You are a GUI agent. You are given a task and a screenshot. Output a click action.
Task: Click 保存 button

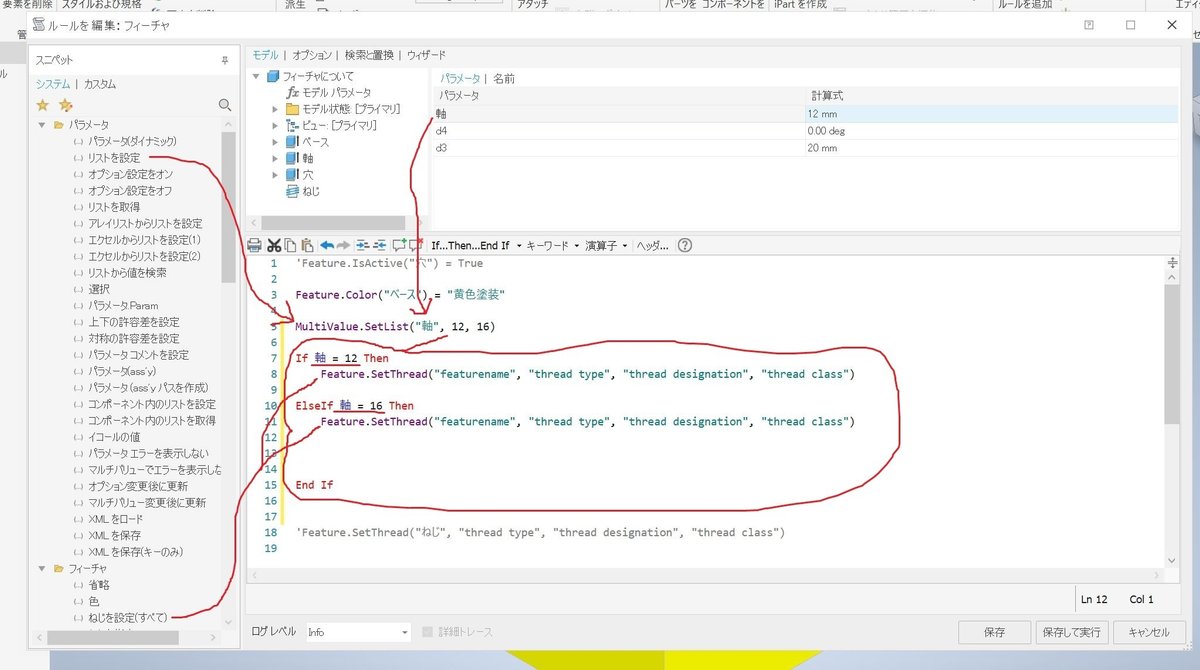[x=994, y=632]
